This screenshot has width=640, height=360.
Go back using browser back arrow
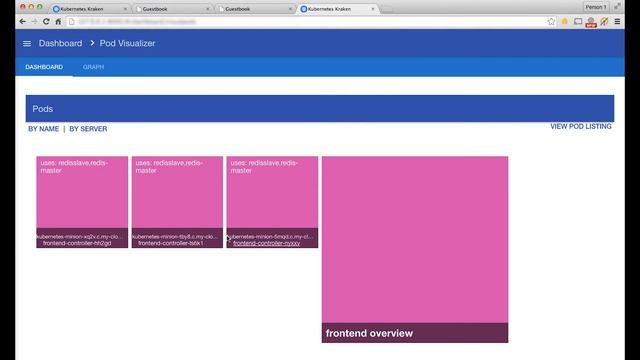[x=22, y=22]
